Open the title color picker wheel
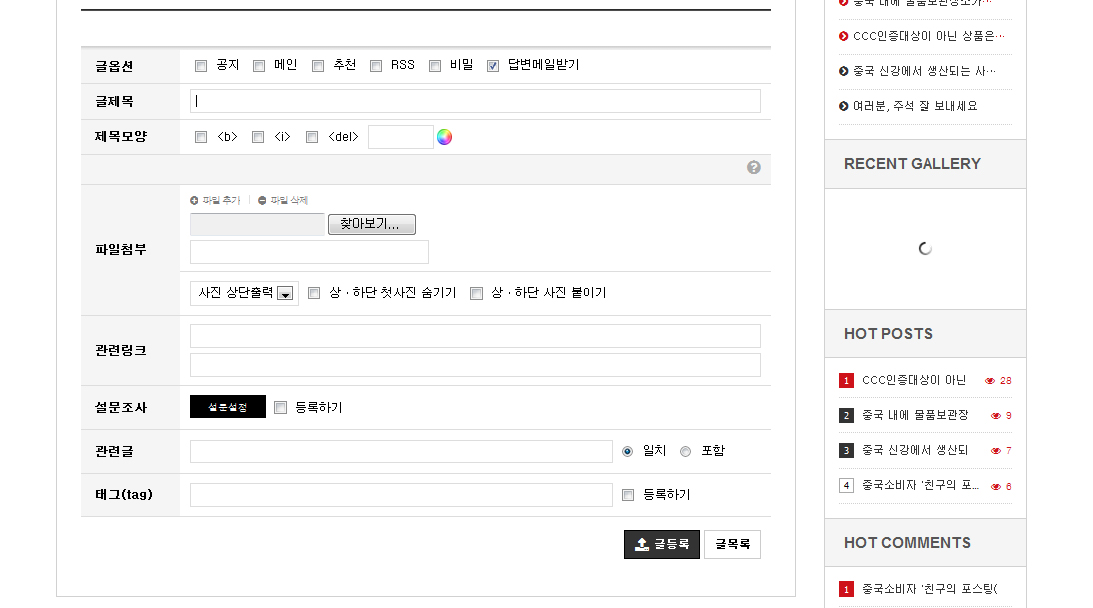Viewport: 1093px width, 608px height. 444,137
